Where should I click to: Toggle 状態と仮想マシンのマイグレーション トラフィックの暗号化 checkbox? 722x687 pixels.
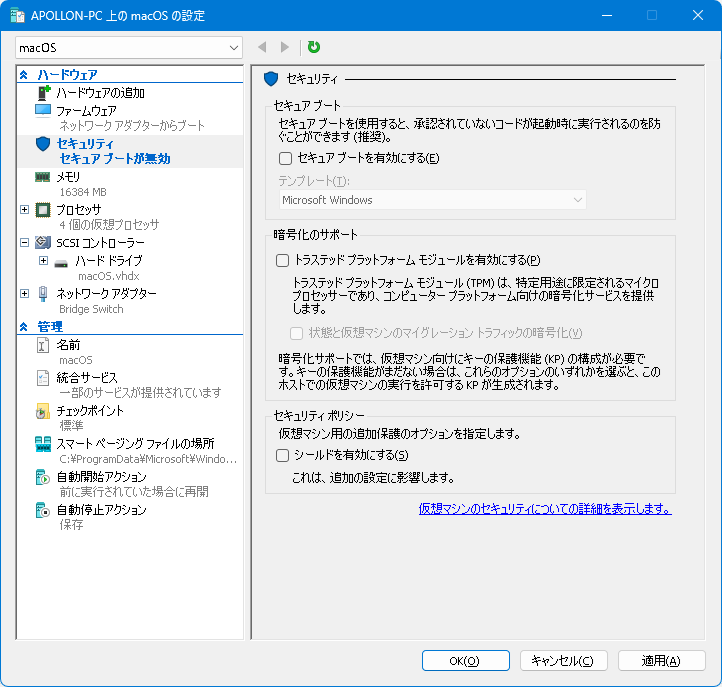(297, 333)
